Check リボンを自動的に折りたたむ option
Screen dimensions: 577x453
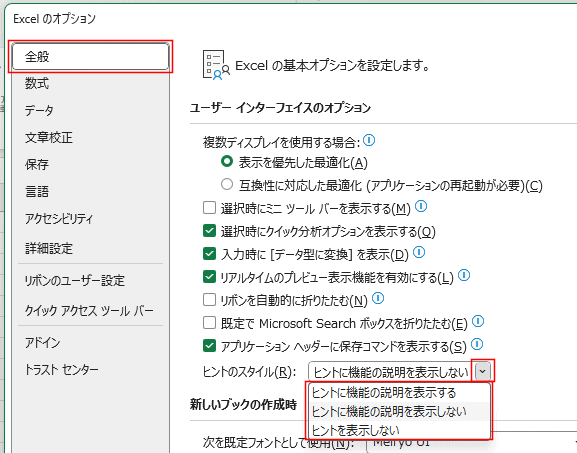click(209, 300)
